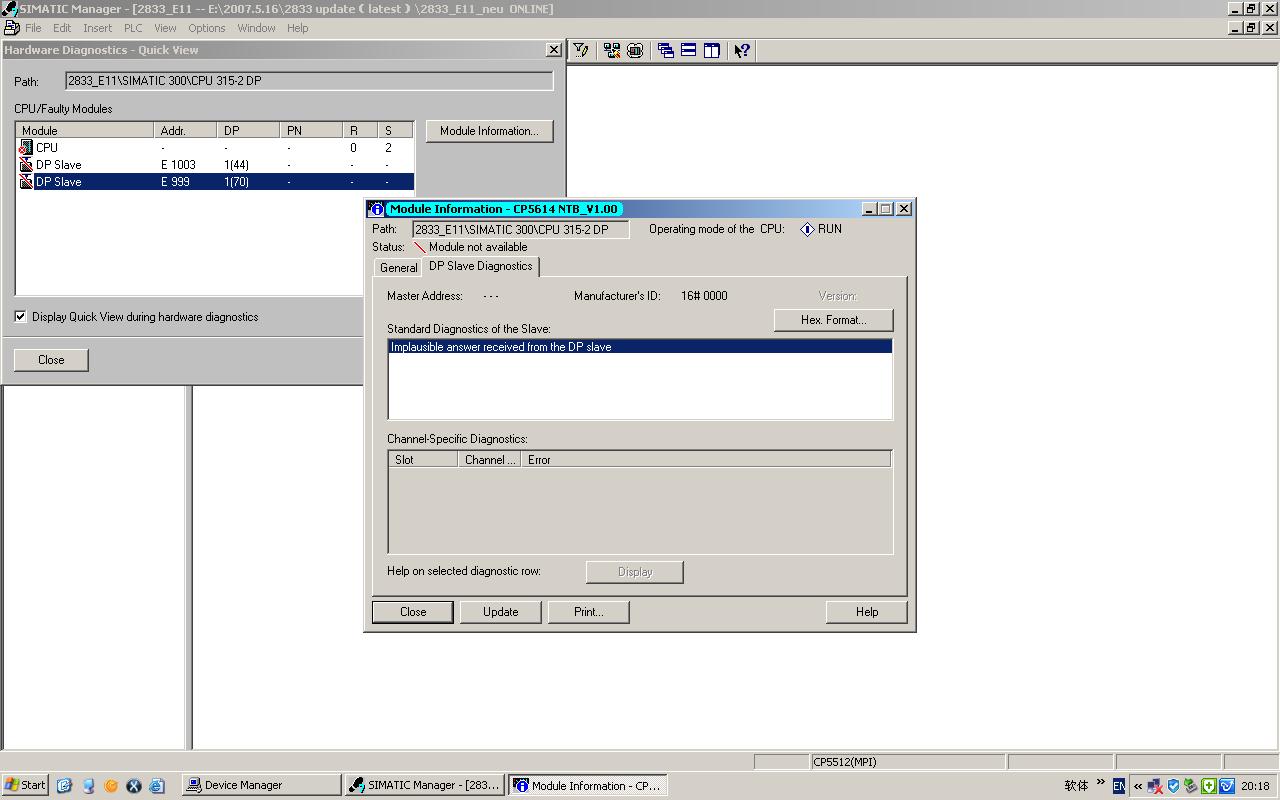
Task: Click the Hex. Format button
Action: click(x=833, y=320)
